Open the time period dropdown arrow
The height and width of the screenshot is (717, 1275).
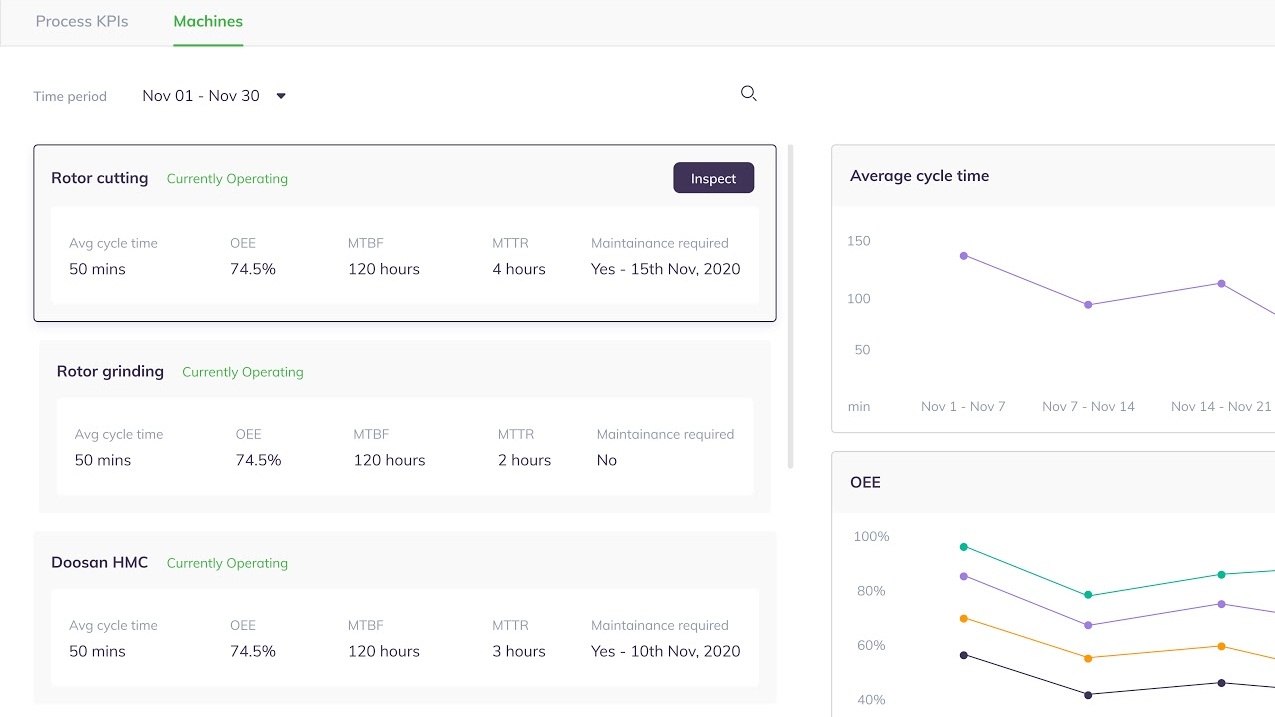tap(281, 96)
